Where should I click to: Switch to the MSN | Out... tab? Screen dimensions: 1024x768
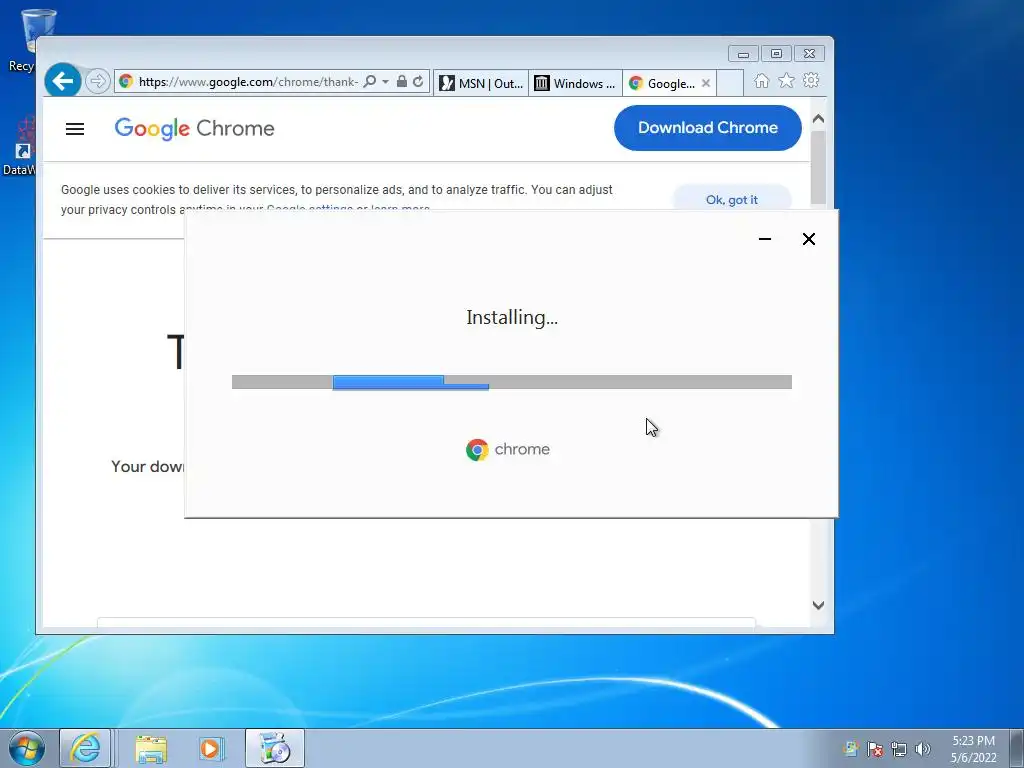click(481, 83)
